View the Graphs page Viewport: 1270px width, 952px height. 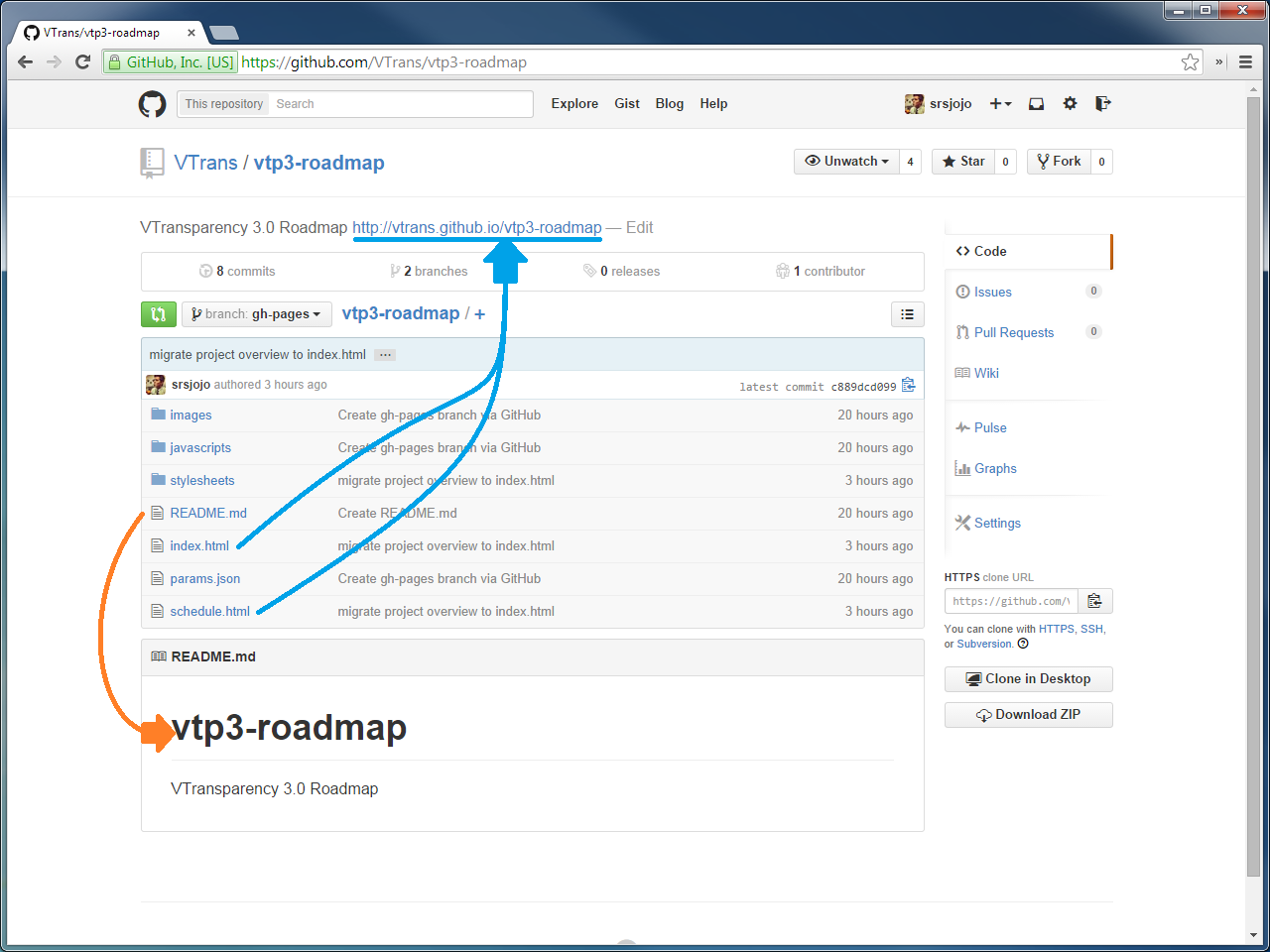tap(995, 468)
